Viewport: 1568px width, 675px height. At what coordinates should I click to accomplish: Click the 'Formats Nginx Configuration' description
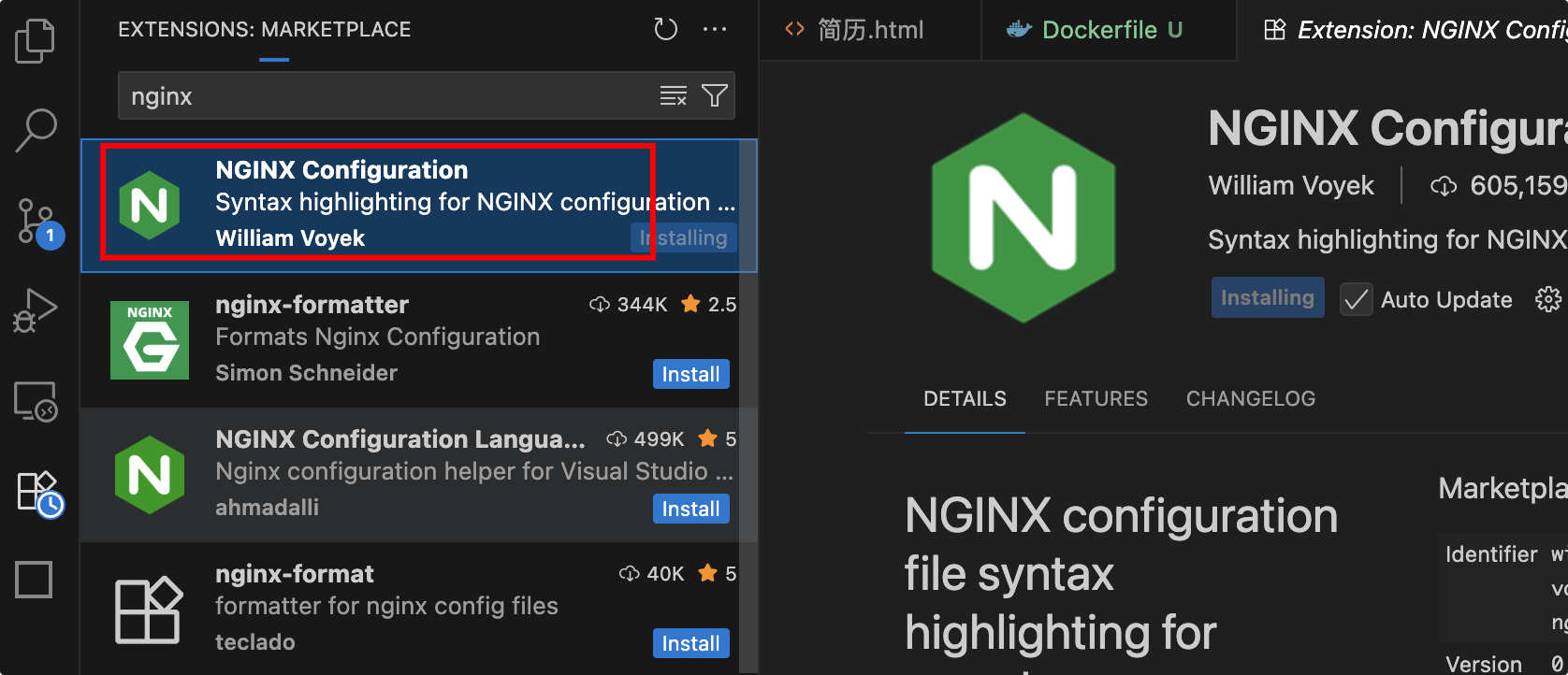pyautogui.click(x=377, y=337)
